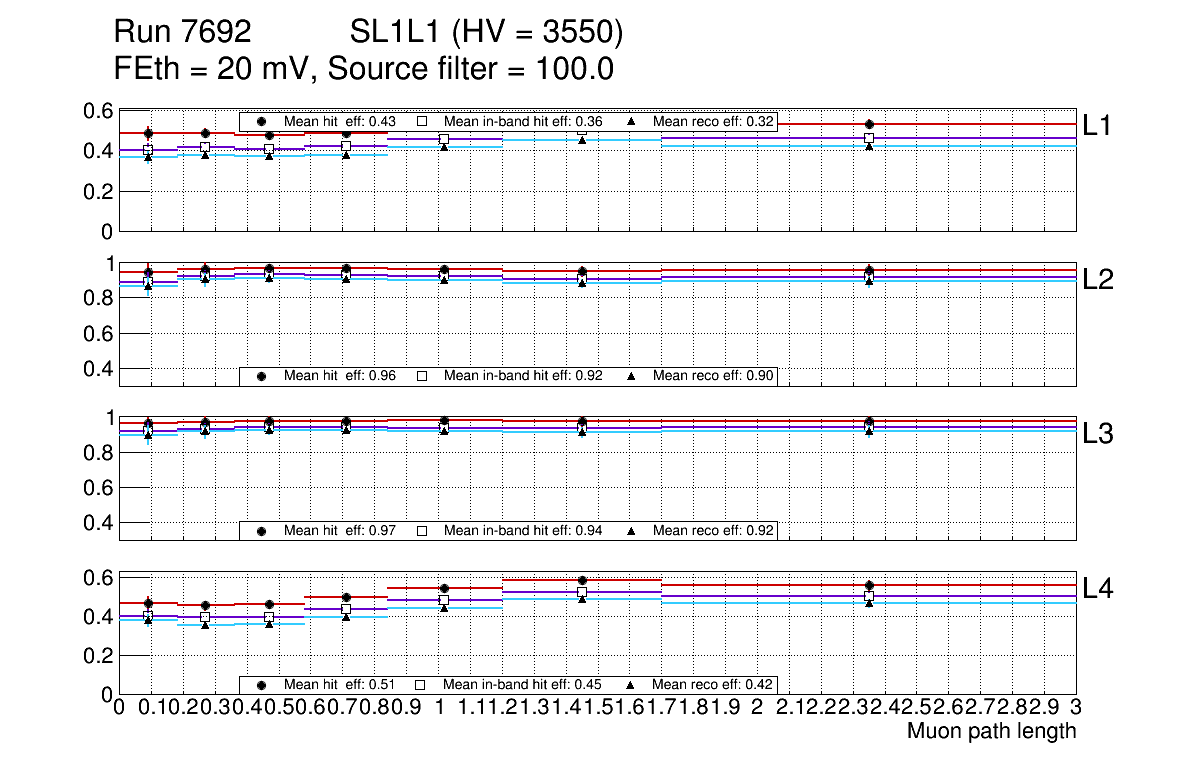Viewport: 1196px width, 772px height.
Task: Pick the open square marker in L2 legend
Action: click(422, 376)
